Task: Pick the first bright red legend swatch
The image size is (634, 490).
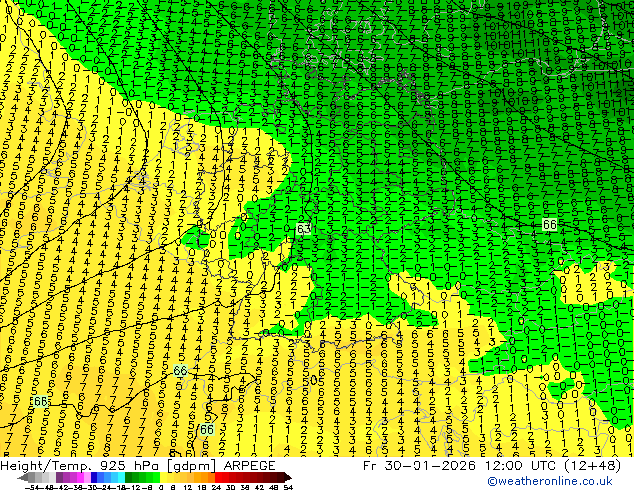Action: (218, 477)
